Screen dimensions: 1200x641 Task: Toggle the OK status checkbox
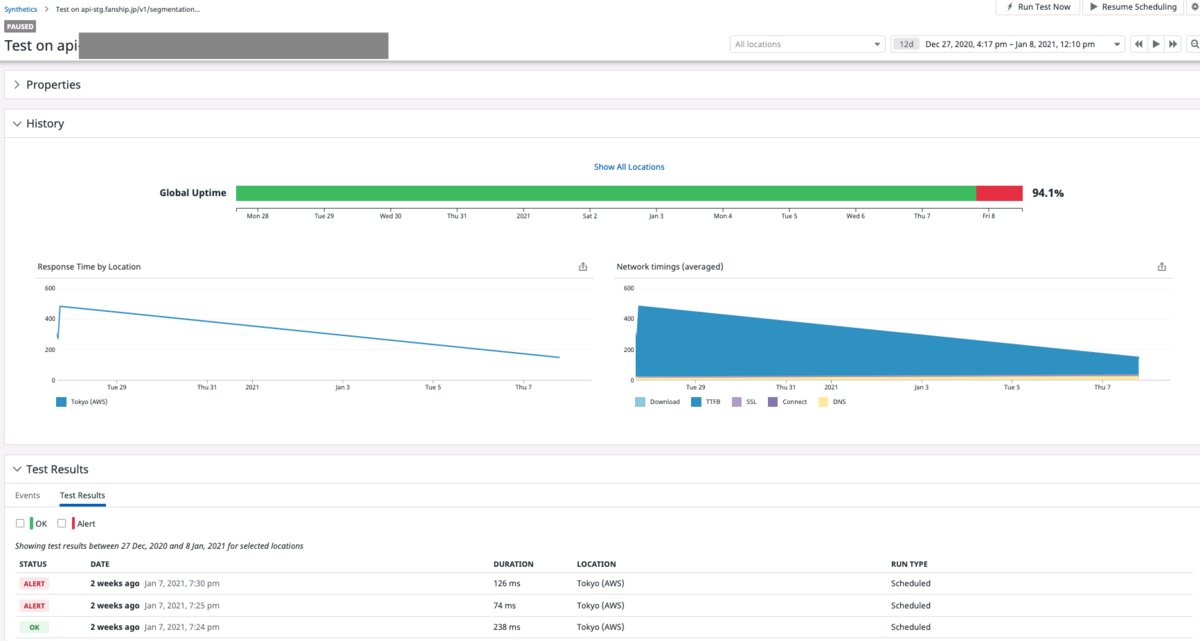pyautogui.click(x=20, y=523)
